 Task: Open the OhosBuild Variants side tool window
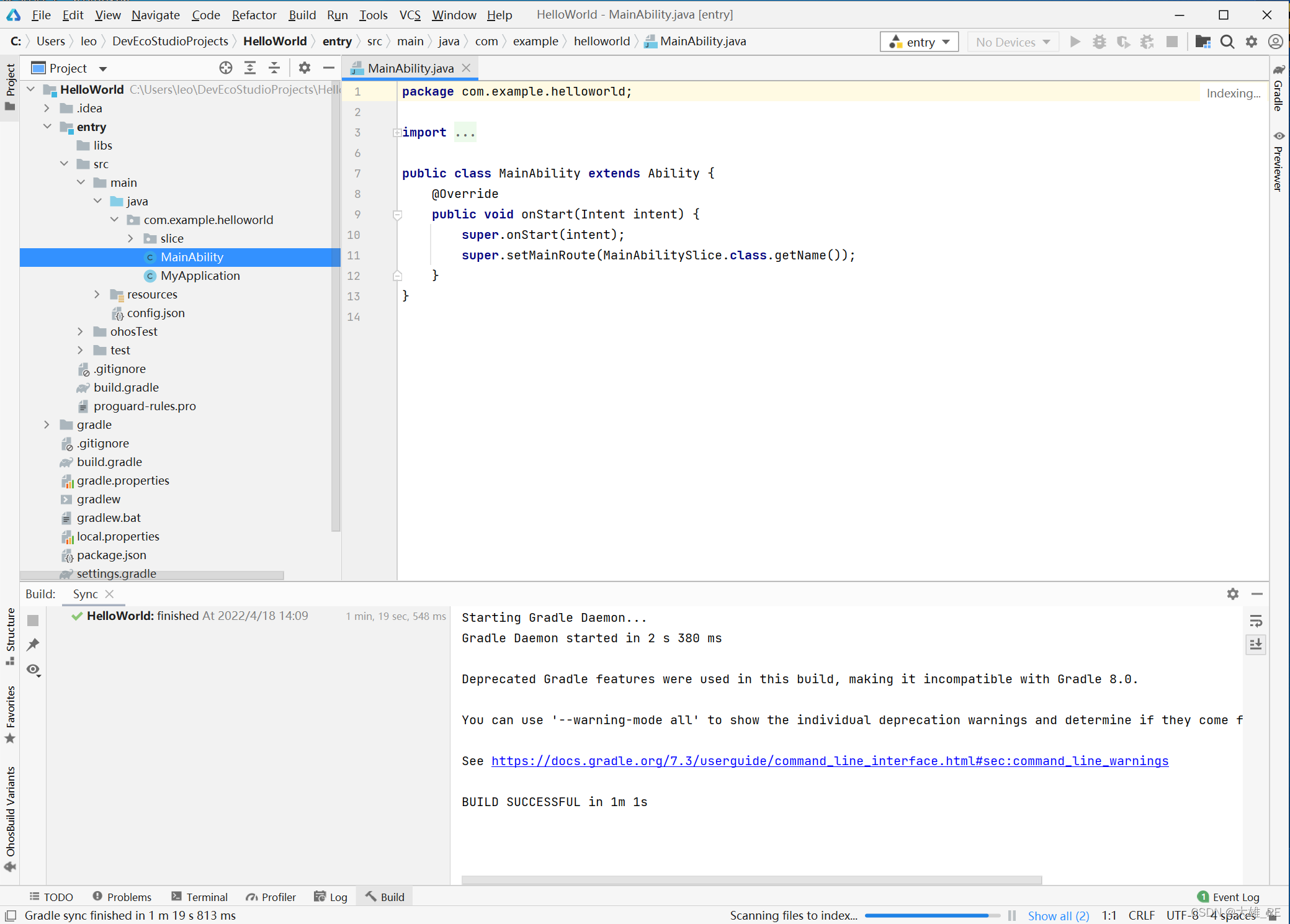pos(11,819)
